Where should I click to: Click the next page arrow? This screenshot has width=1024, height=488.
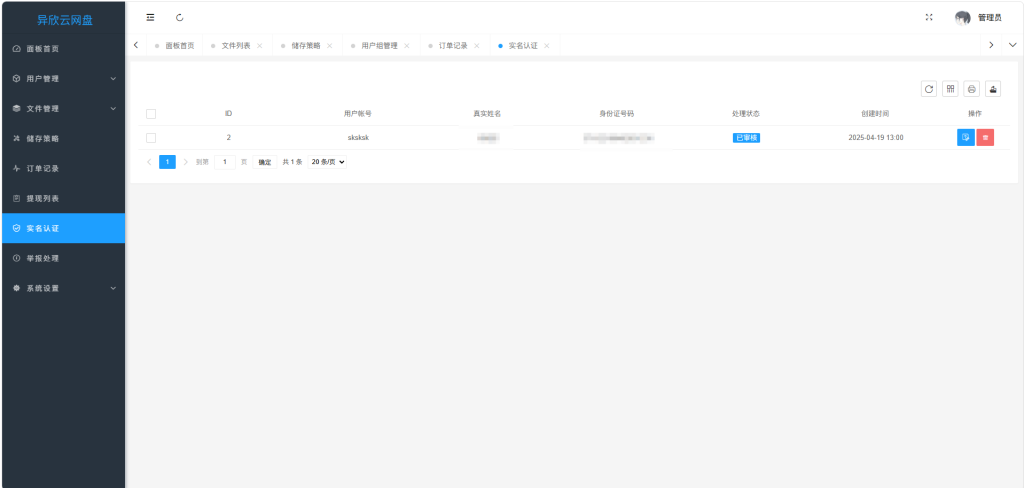185,162
